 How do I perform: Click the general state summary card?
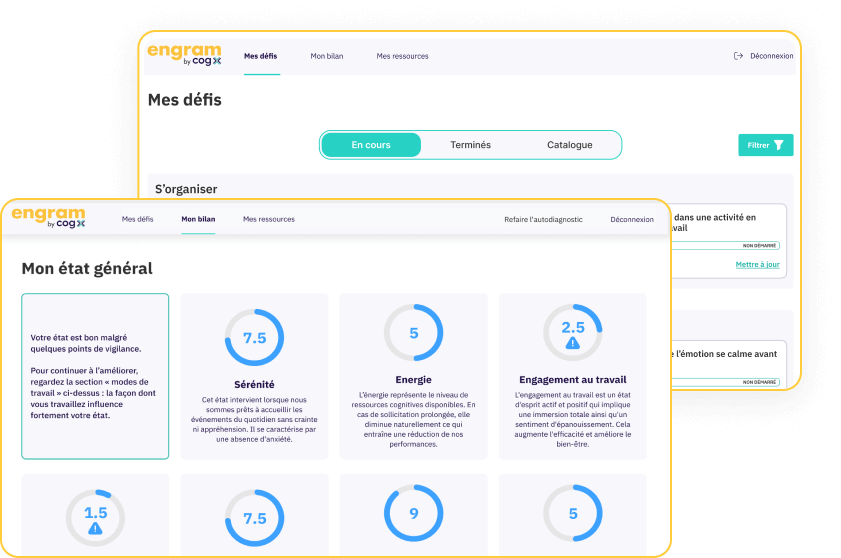click(x=95, y=376)
